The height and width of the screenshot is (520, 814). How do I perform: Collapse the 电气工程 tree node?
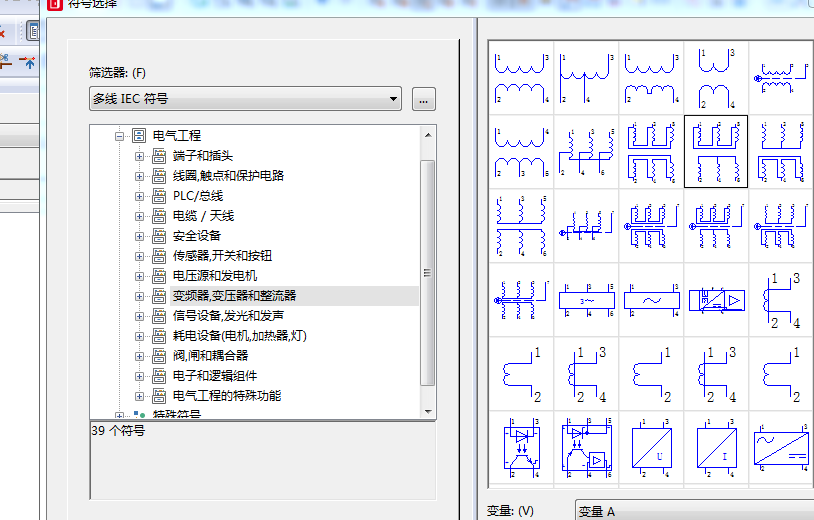pyautogui.click(x=119, y=135)
